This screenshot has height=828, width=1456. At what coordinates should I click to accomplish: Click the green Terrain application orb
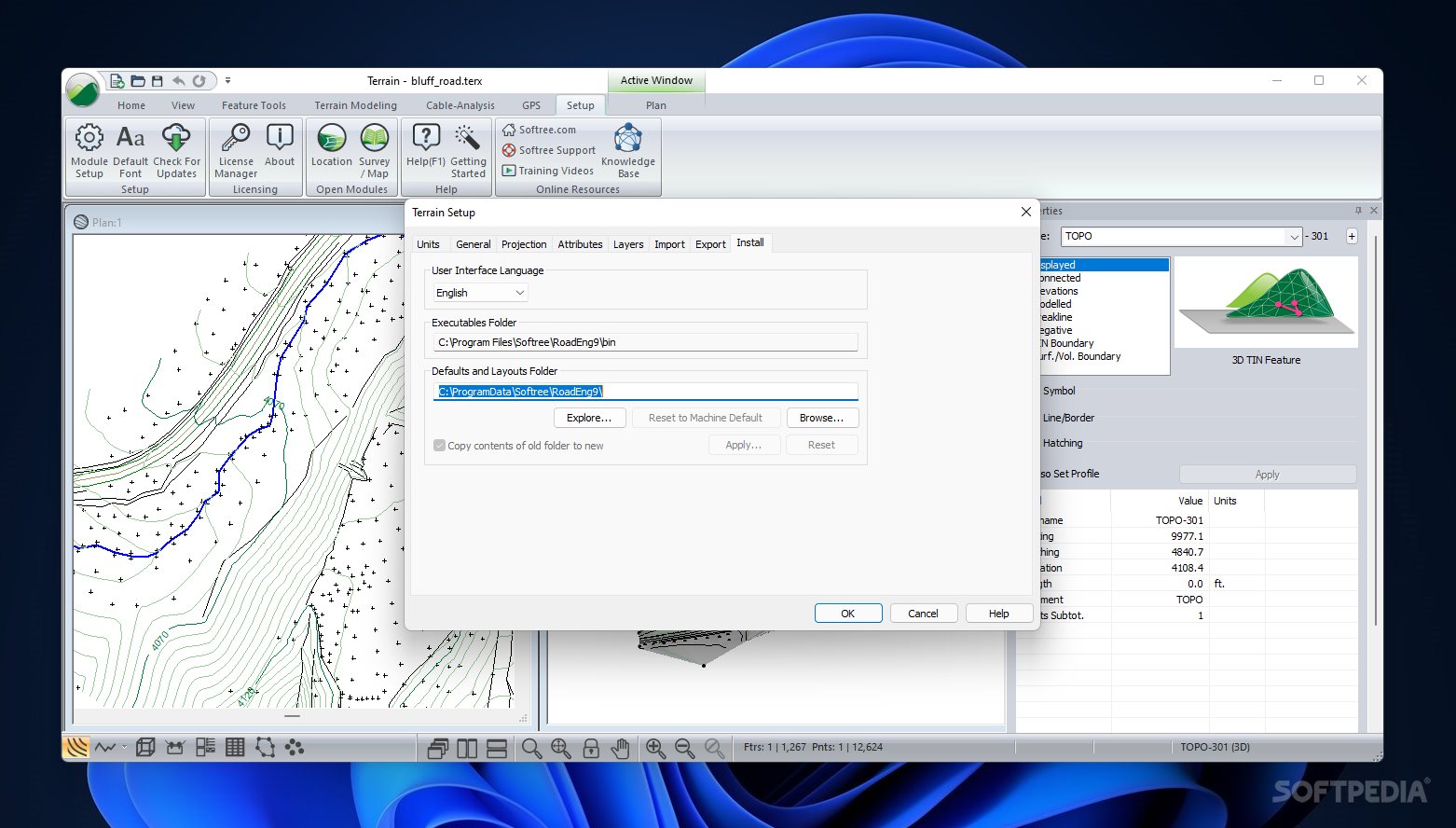(x=83, y=90)
